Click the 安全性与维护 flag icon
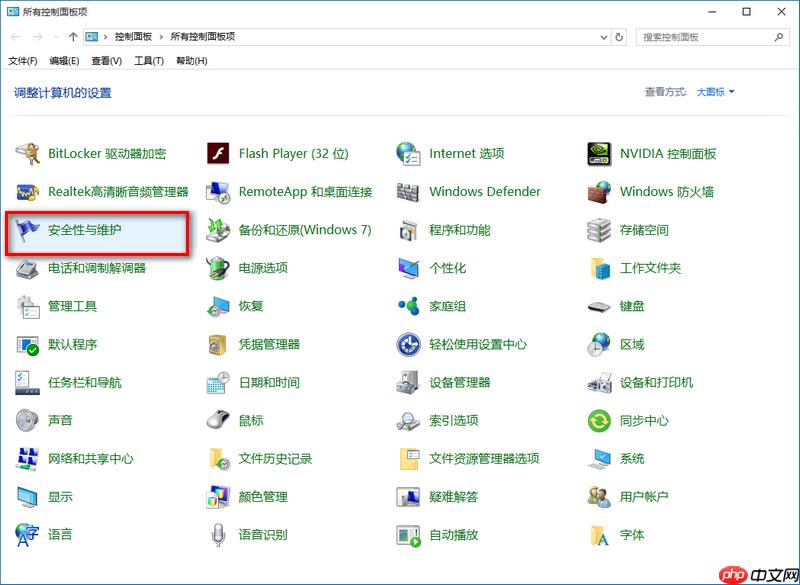The image size is (800, 585). 27,230
